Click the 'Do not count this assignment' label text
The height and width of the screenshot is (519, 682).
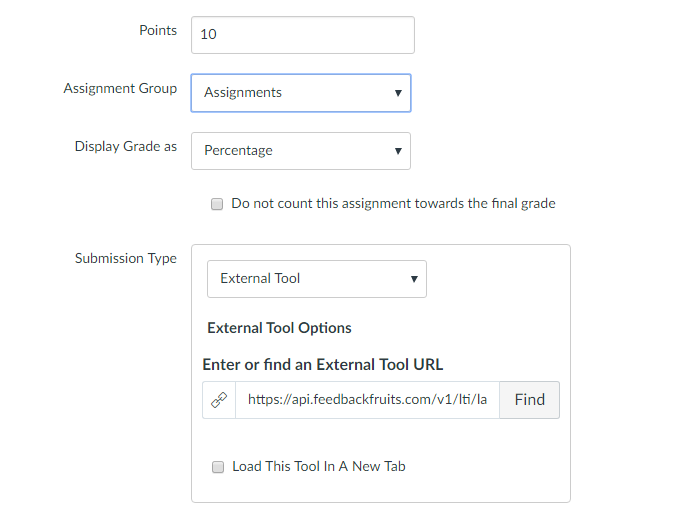[x=393, y=204]
